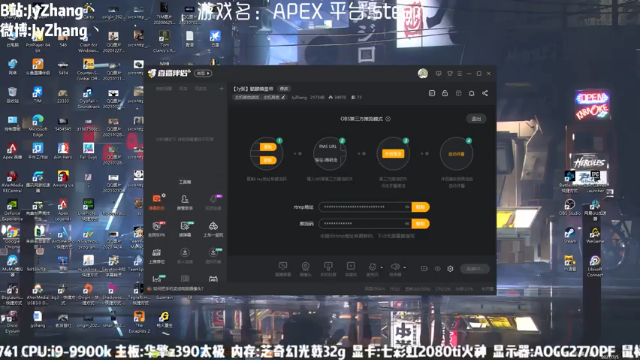The width and height of the screenshot is (640, 360).
Task: Click the microphone icon in bottom toolbar
Action: coord(372,267)
